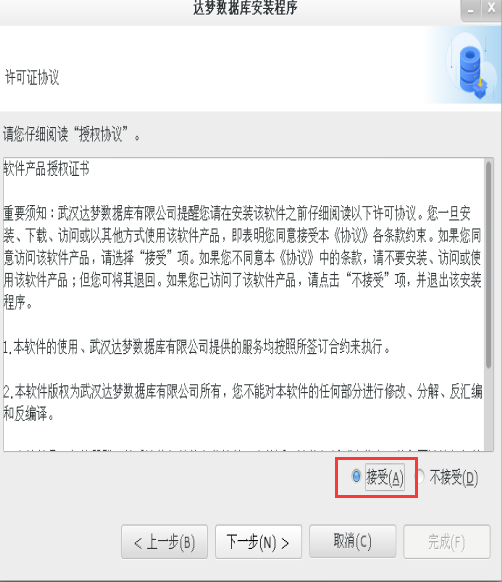The height and width of the screenshot is (582, 502).
Task: Close the 达梦数据库安装程序 window
Action: click(492, 9)
